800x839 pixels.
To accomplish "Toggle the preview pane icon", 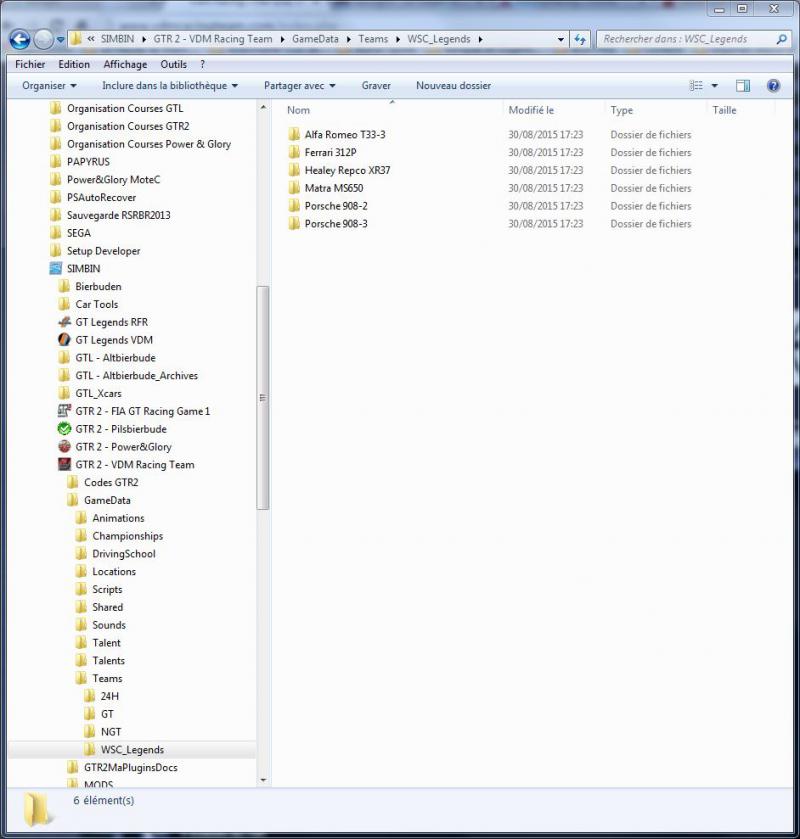I will [743, 86].
